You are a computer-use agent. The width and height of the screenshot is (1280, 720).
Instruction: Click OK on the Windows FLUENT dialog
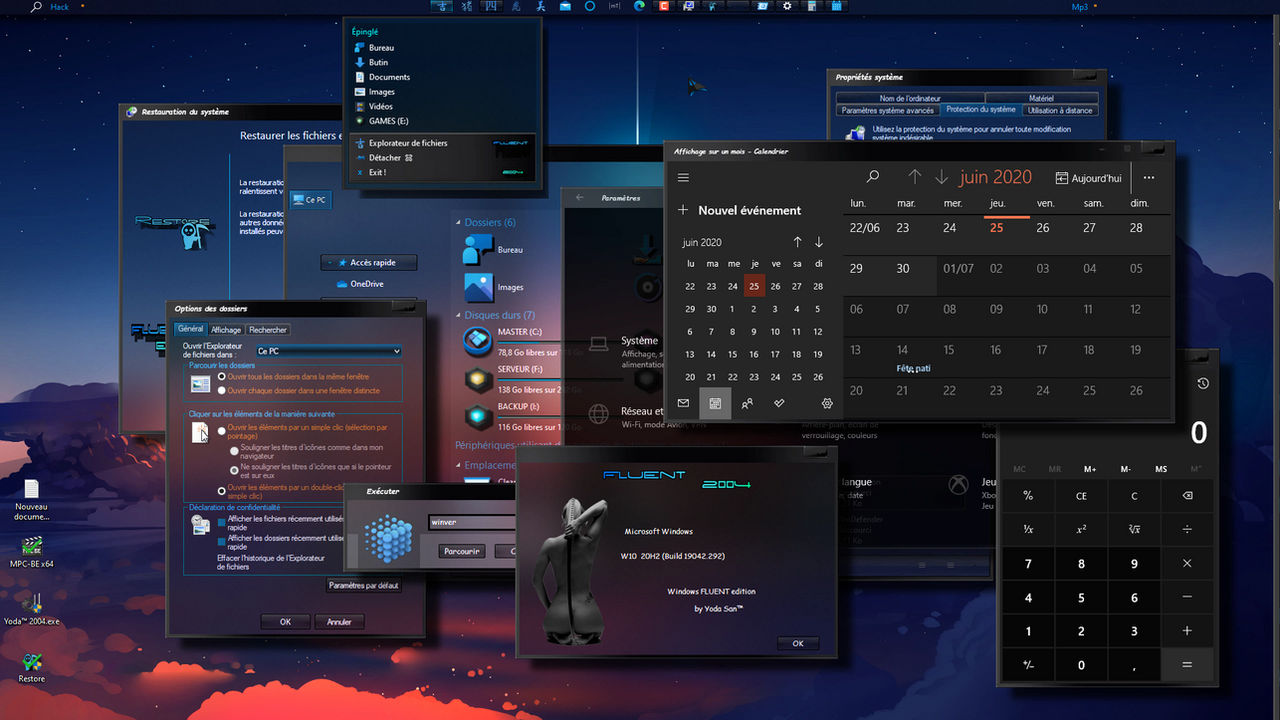tap(797, 643)
